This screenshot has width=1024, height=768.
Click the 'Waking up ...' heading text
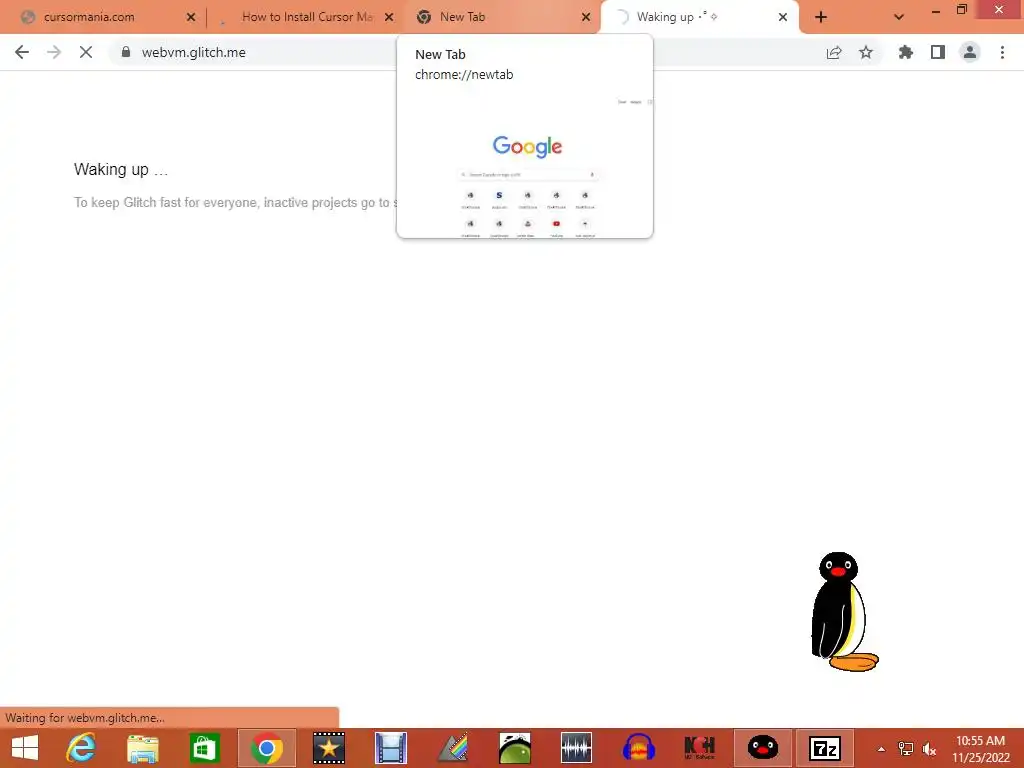121,170
